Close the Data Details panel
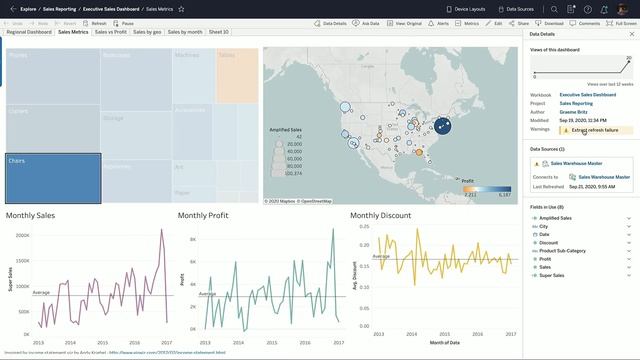 632,34
